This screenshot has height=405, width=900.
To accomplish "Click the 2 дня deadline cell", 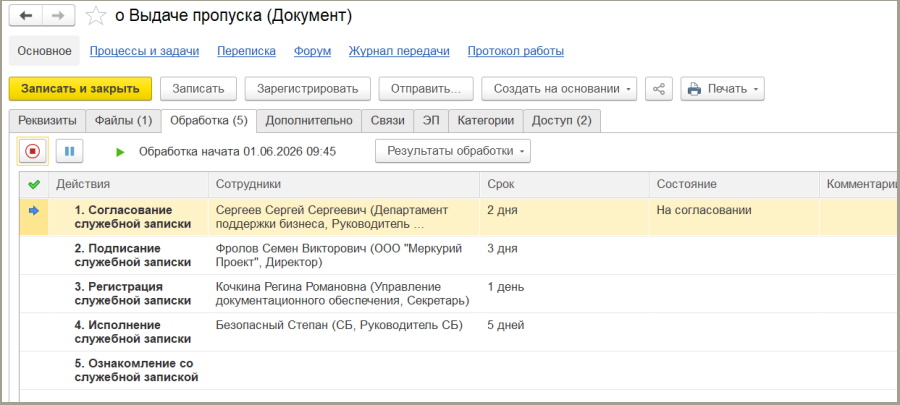I will coord(565,217).
